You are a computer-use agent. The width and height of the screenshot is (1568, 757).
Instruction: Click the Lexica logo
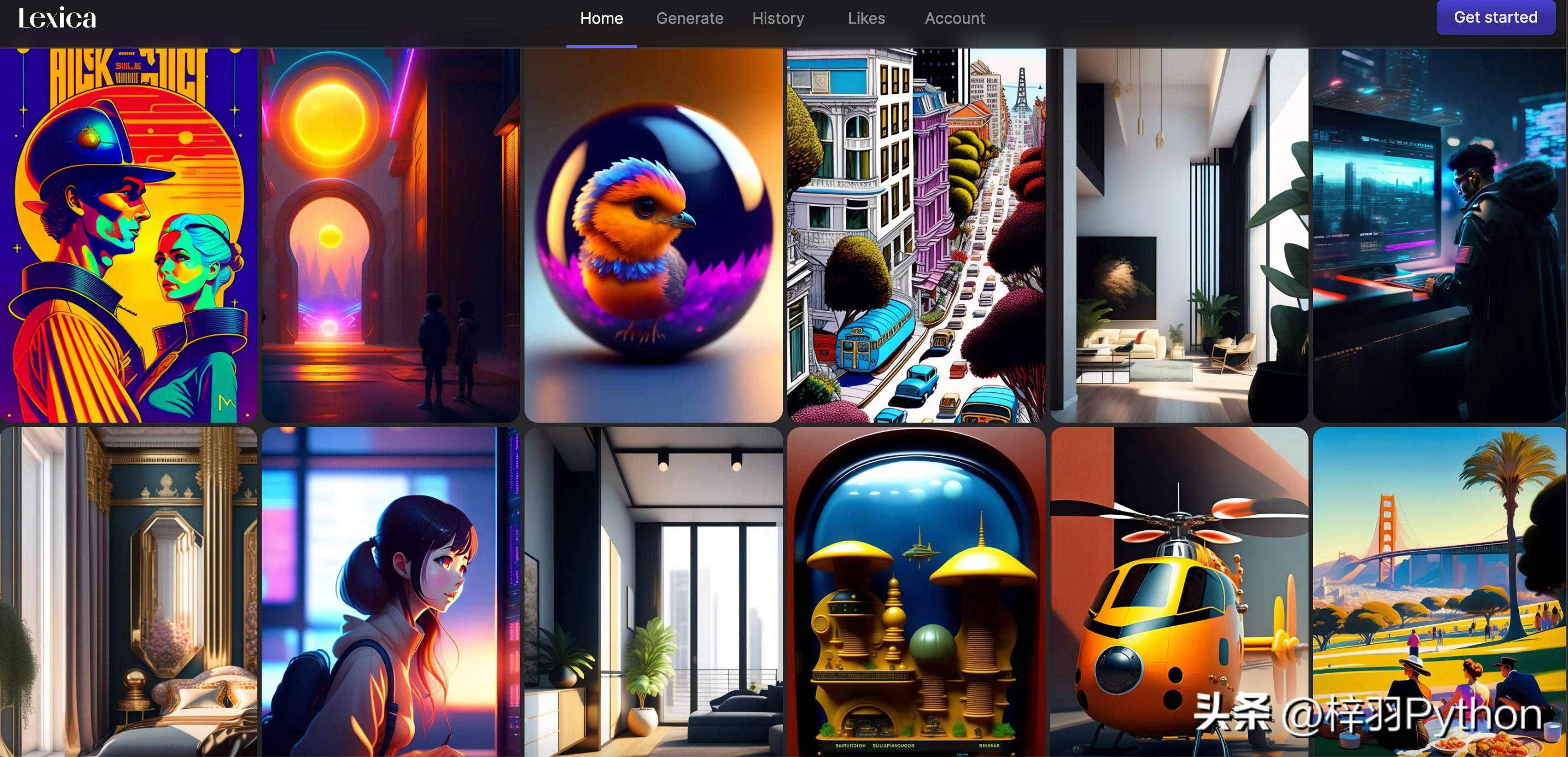pyautogui.click(x=57, y=18)
